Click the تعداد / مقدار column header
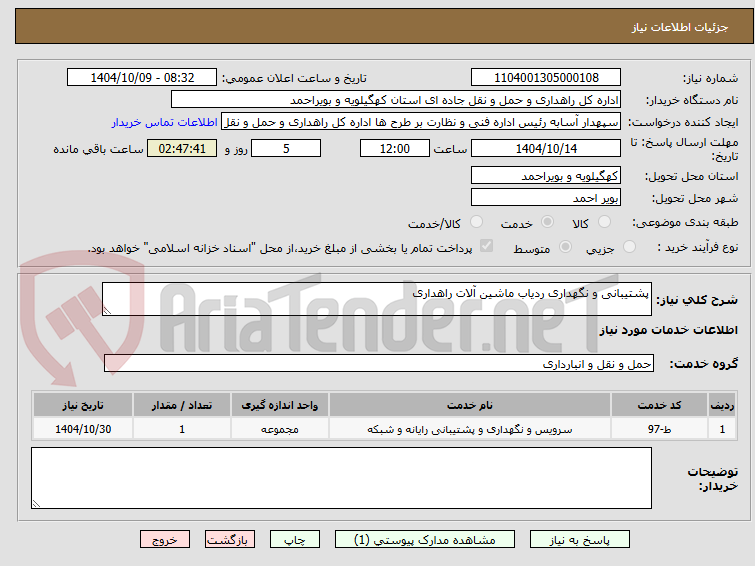 [182, 405]
